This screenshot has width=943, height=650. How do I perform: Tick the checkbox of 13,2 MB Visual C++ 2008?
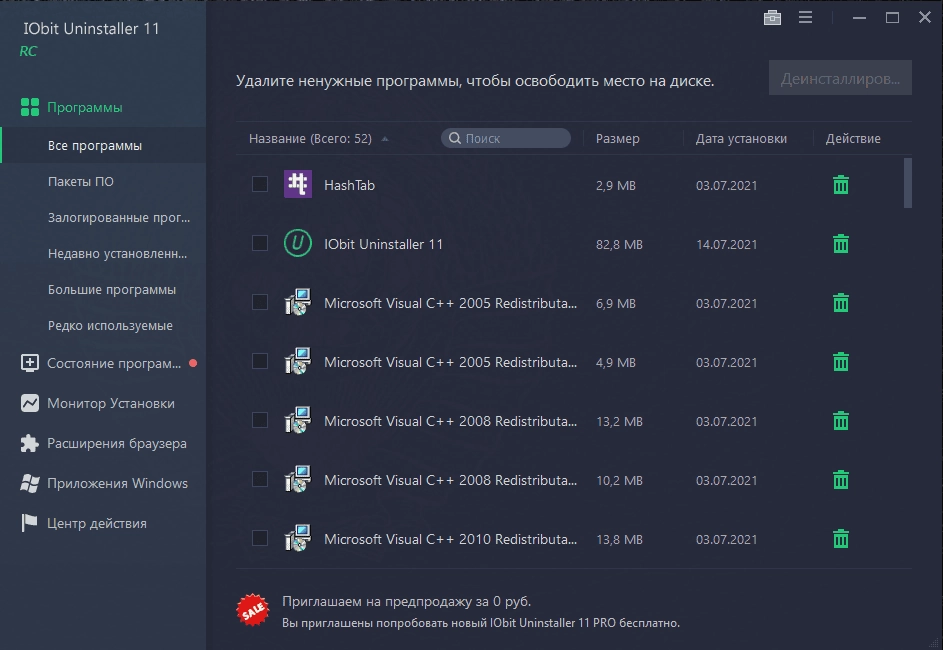[260, 420]
